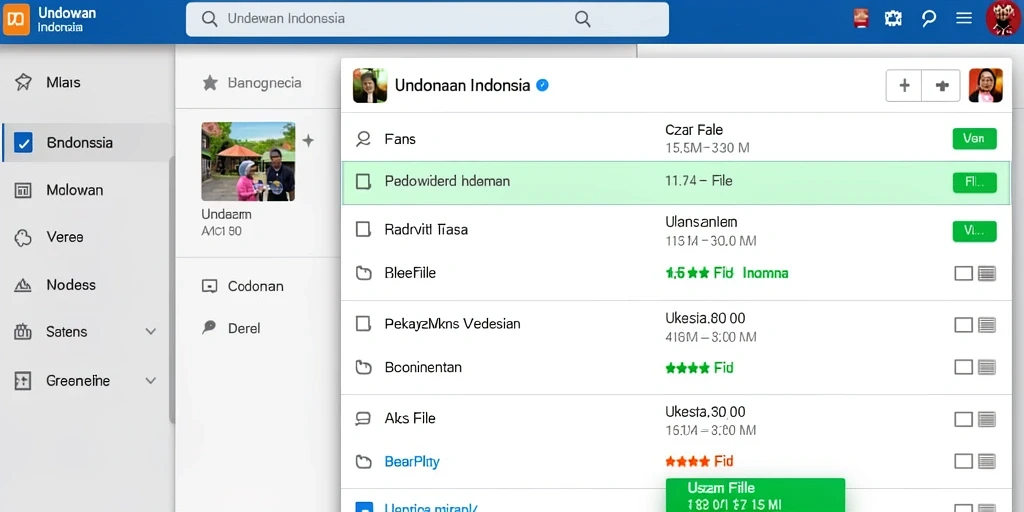Click the red notification icon in header
The height and width of the screenshot is (512, 1024).
(x=861, y=18)
